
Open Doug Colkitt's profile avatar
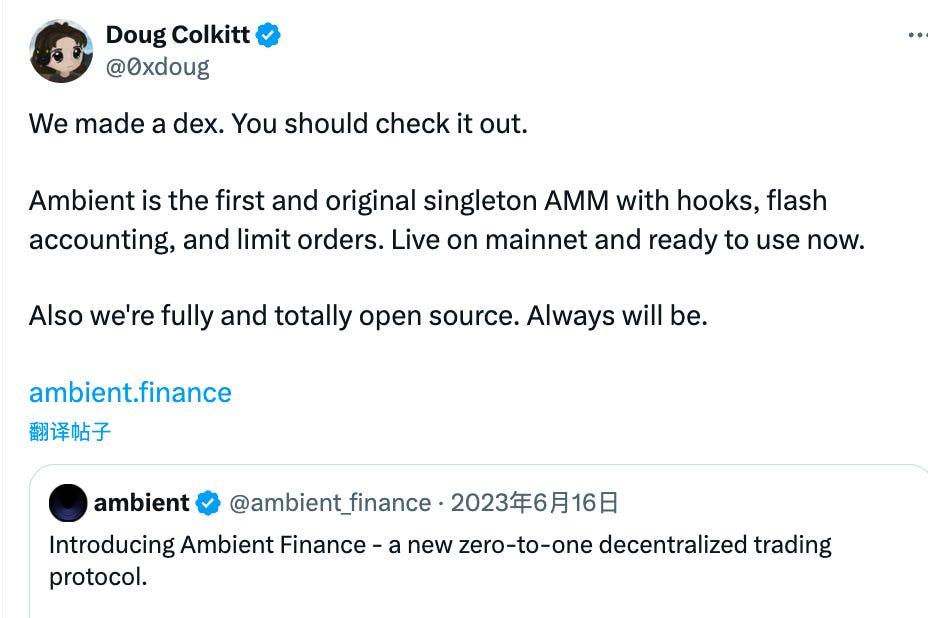[61, 51]
